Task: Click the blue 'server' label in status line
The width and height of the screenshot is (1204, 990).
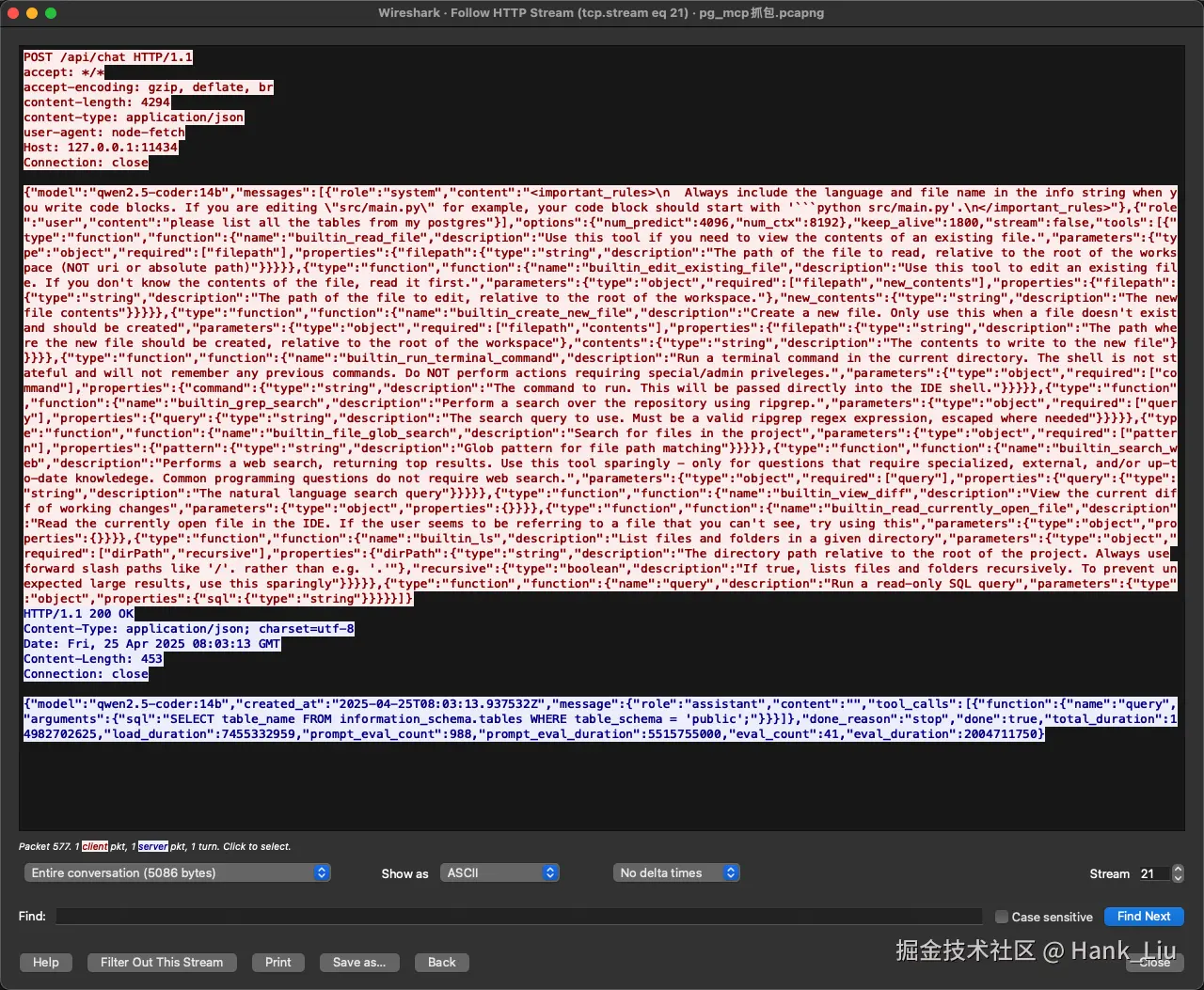Action: click(x=153, y=846)
